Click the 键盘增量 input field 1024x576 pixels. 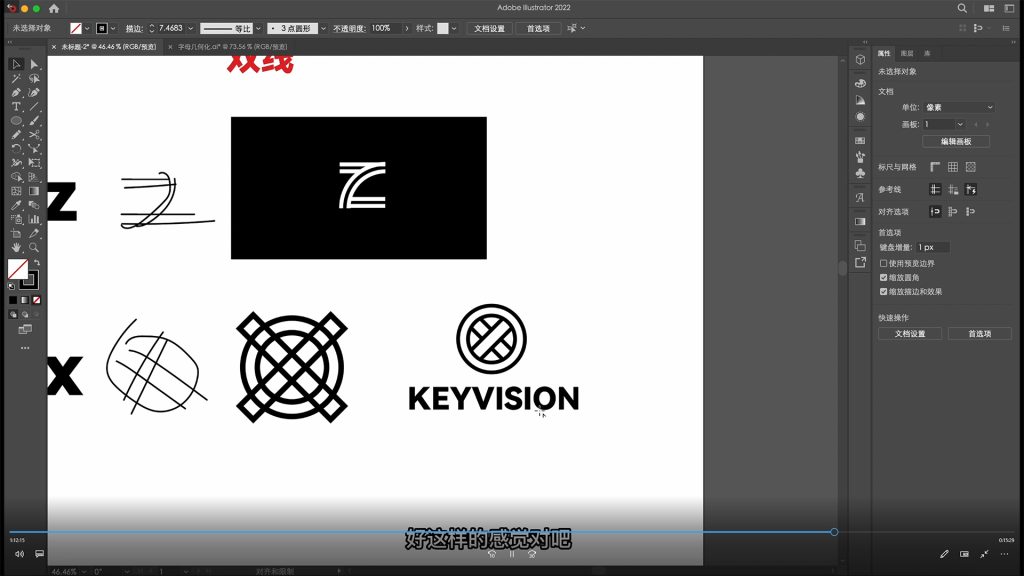[933, 247]
